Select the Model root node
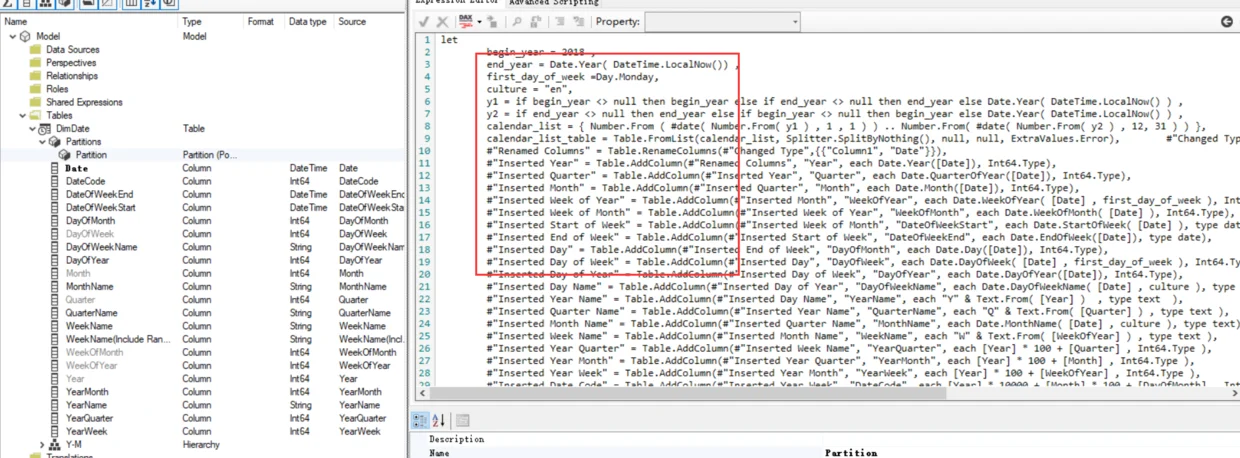This screenshot has width=1240, height=458. point(48,36)
